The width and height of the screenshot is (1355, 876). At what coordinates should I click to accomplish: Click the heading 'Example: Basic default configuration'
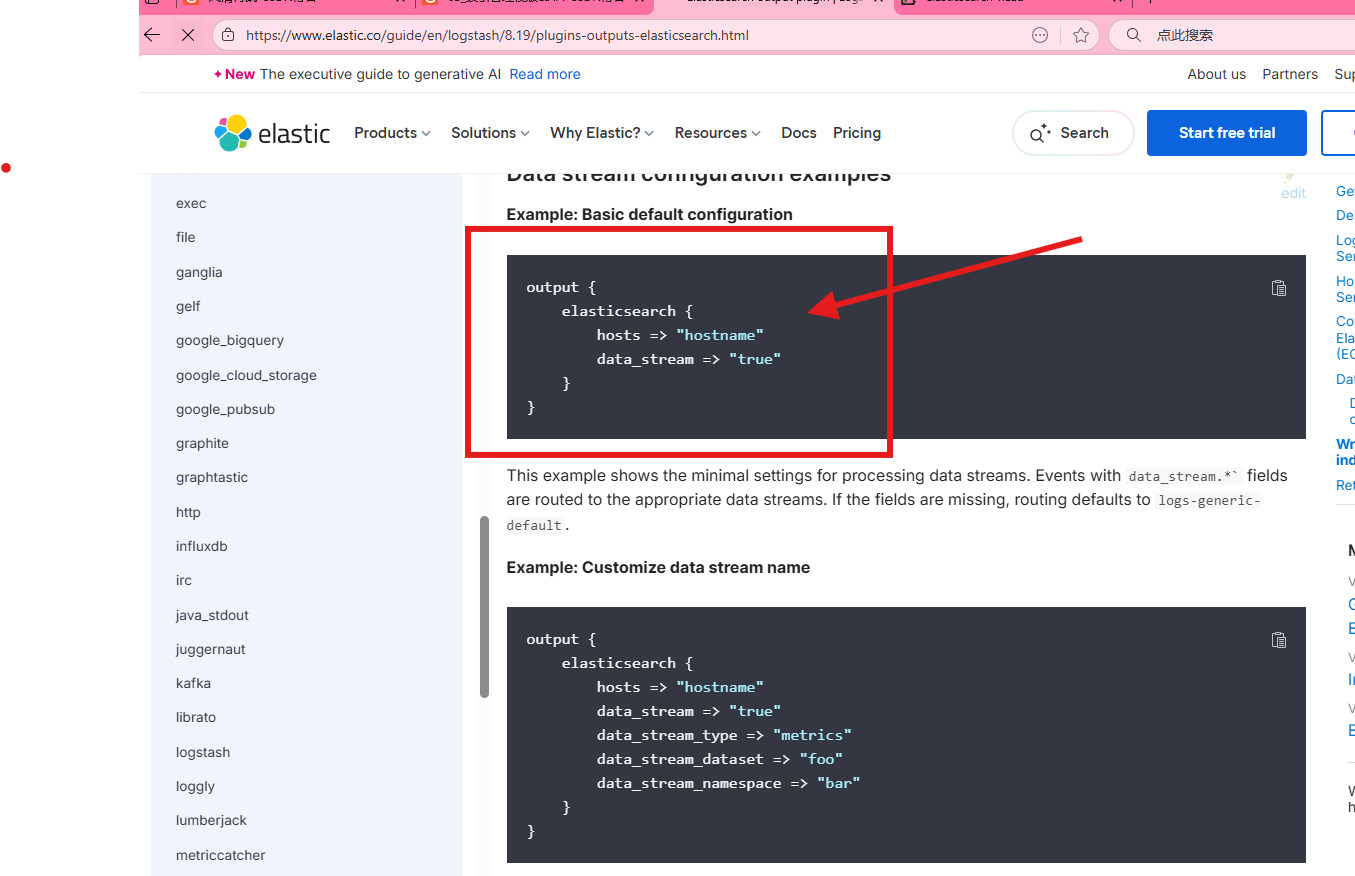tap(649, 214)
